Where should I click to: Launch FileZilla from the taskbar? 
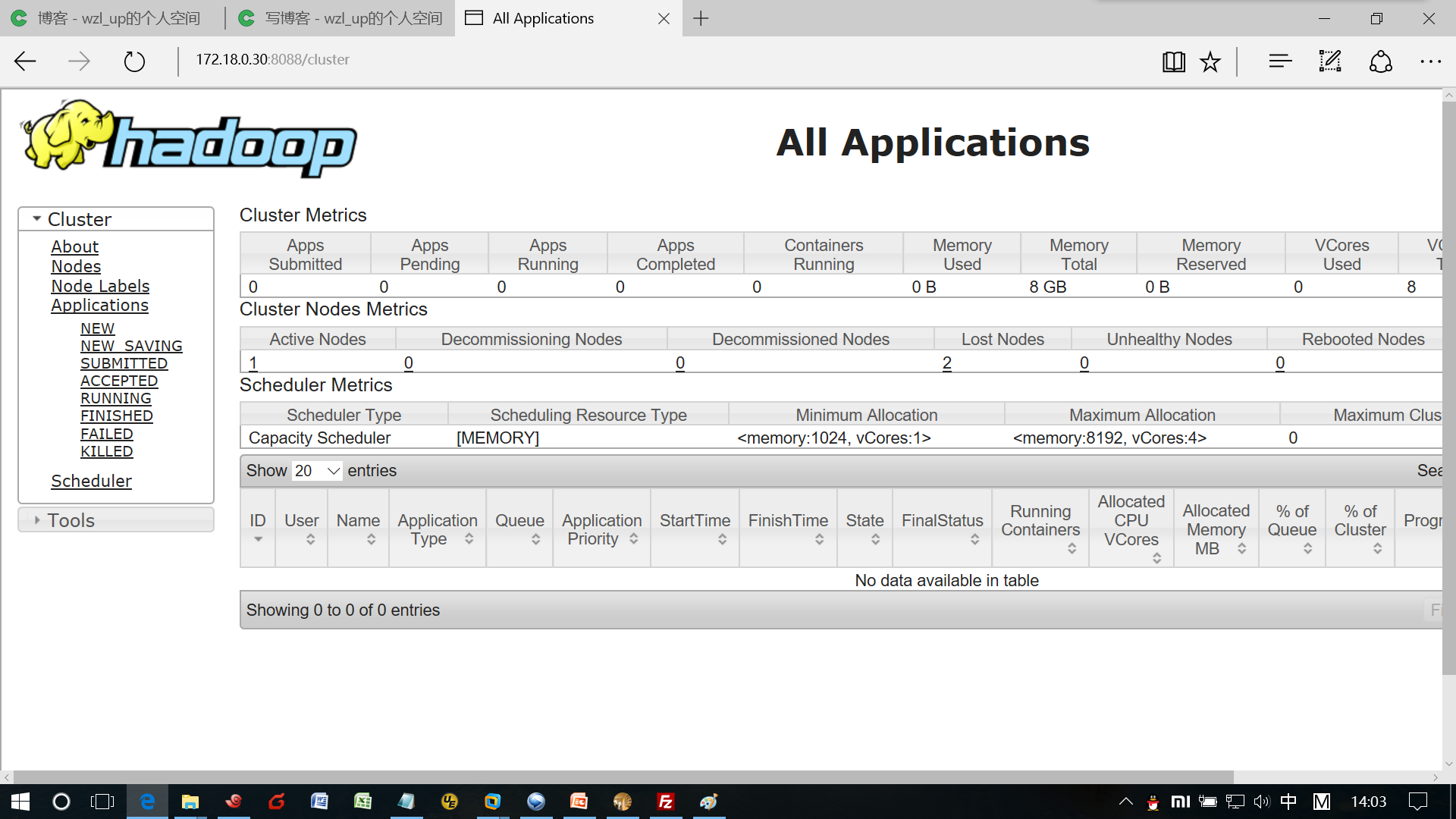click(x=666, y=802)
